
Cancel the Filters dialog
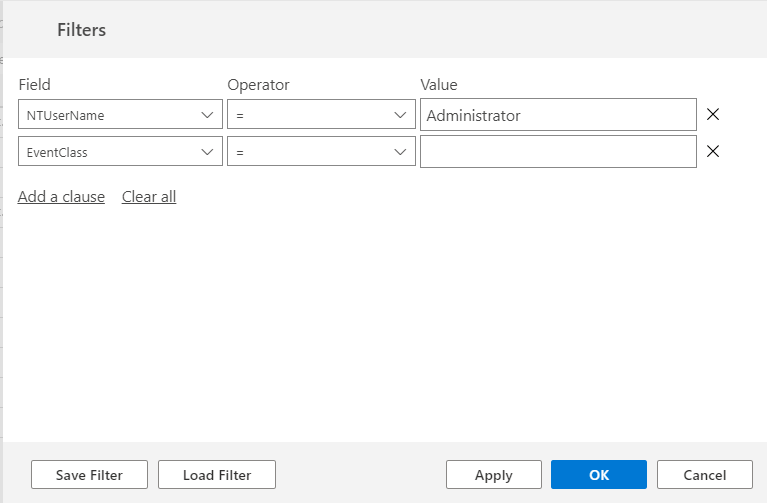pos(704,475)
